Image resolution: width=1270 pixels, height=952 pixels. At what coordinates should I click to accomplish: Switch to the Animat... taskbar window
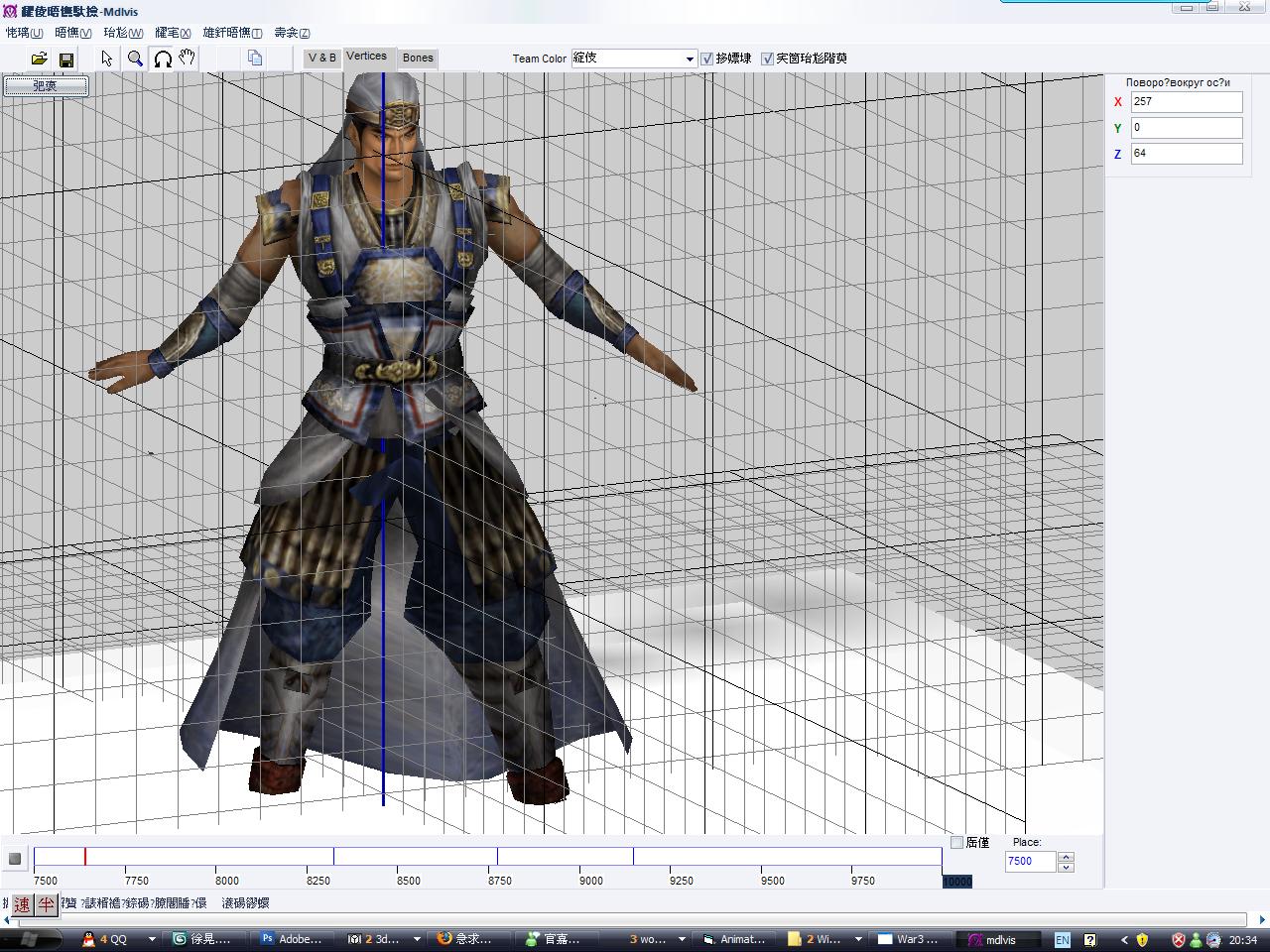[x=734, y=939]
